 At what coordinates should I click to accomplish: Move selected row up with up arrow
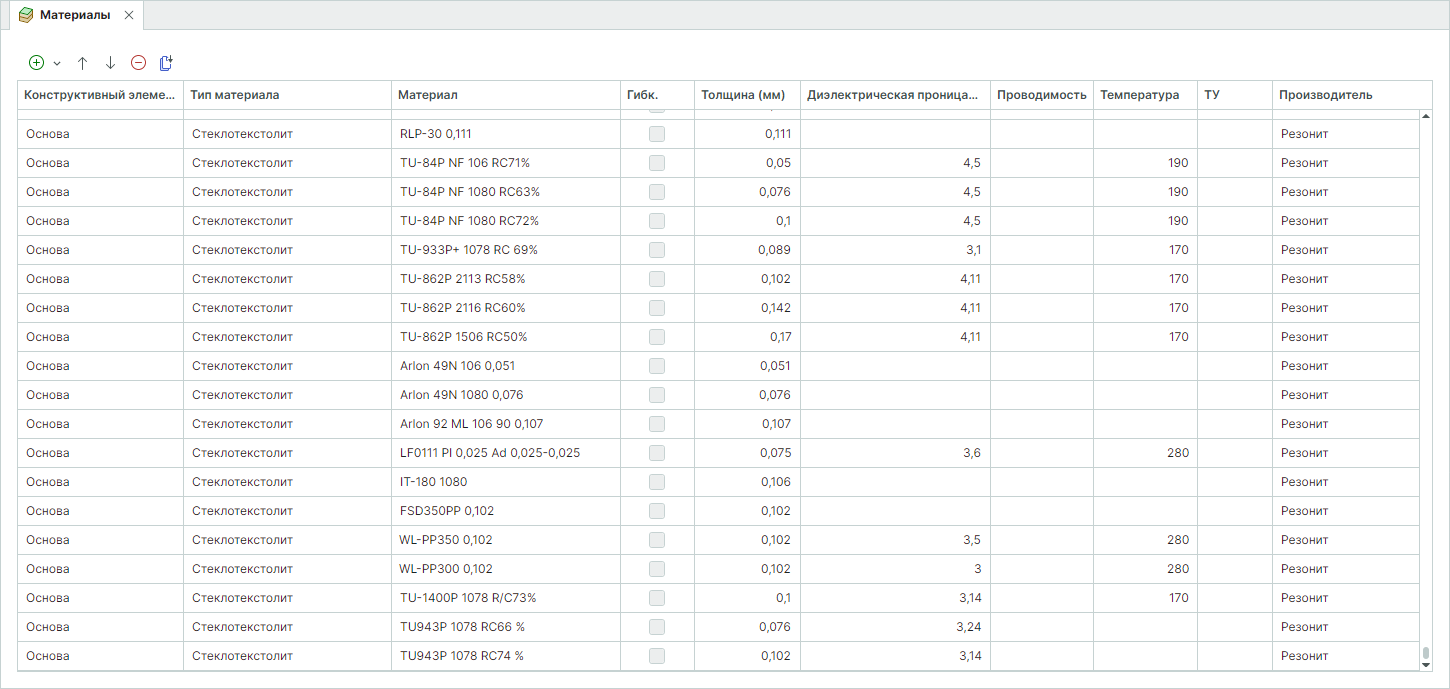point(83,63)
